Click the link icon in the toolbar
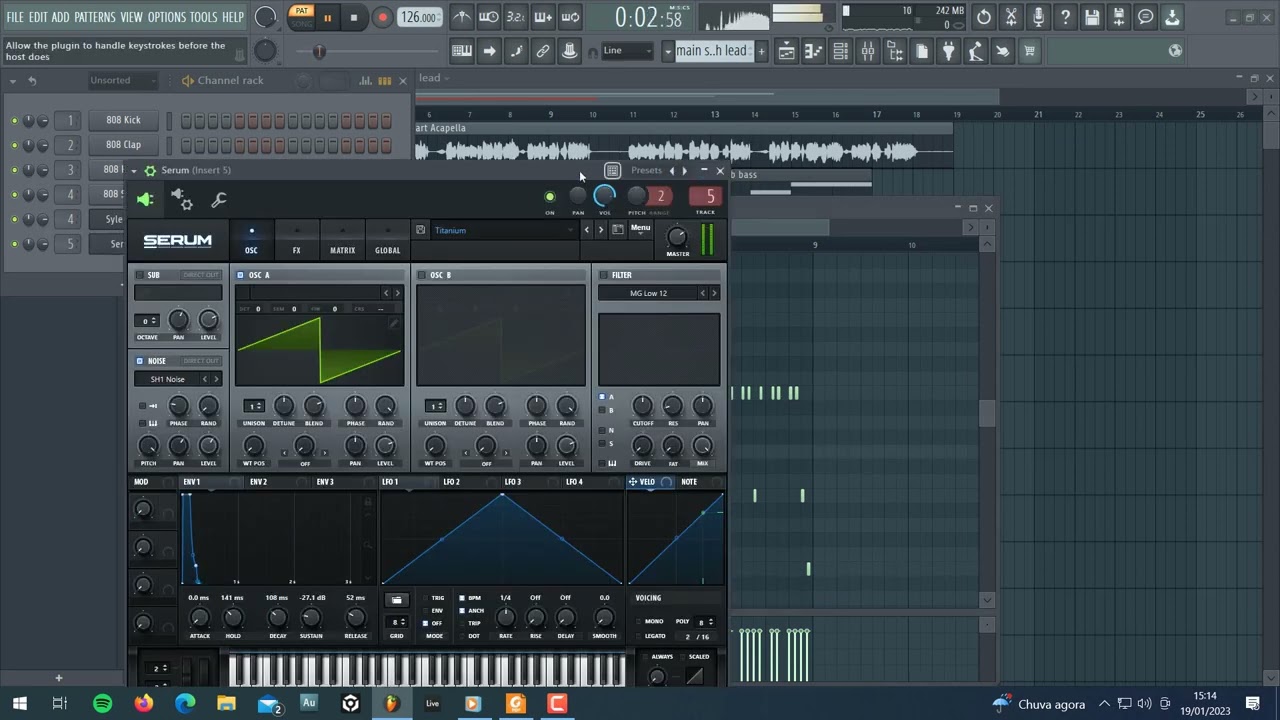Screen dimensions: 1280x720 click(543, 51)
